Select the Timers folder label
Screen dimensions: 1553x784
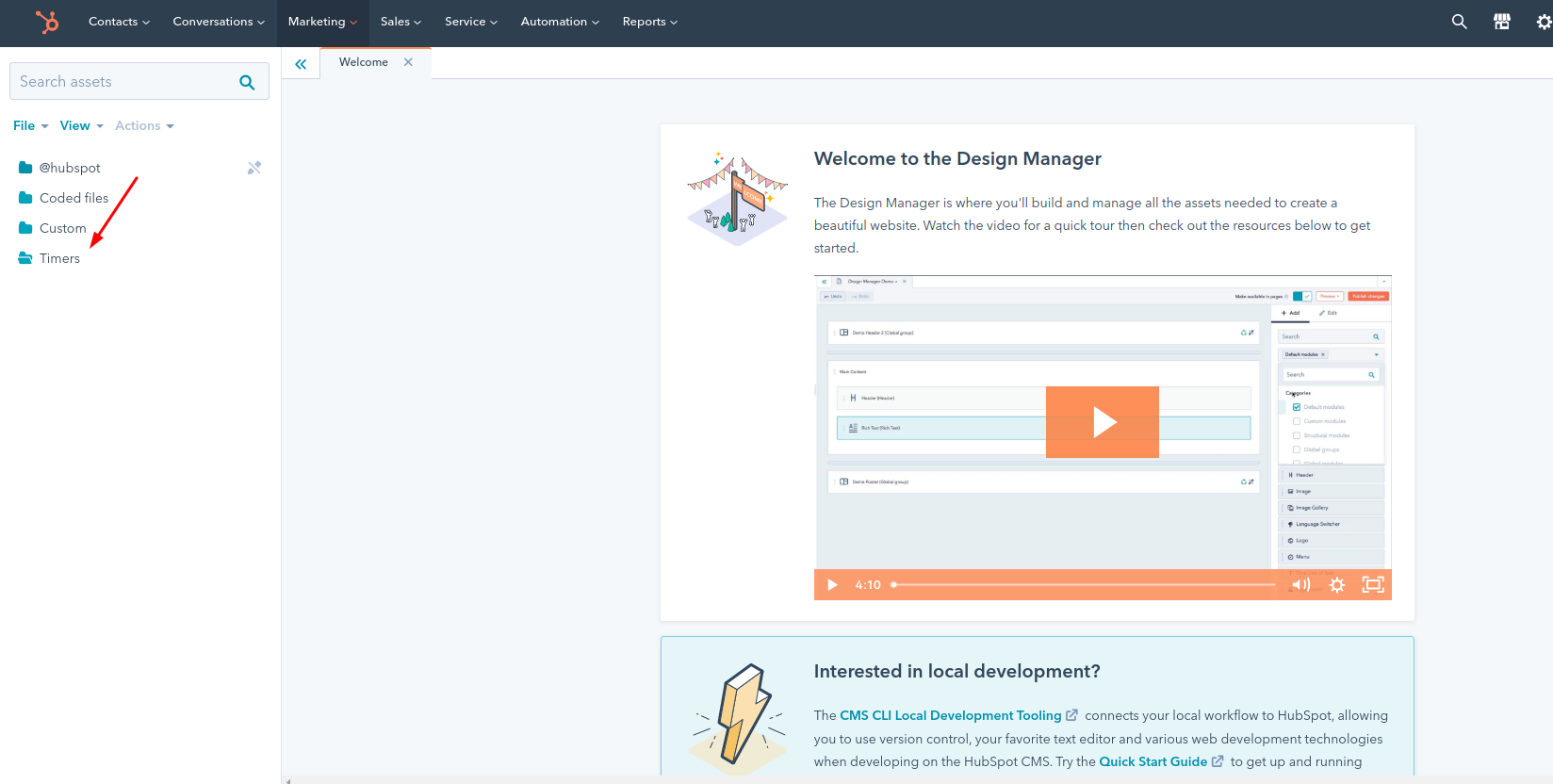(x=59, y=258)
